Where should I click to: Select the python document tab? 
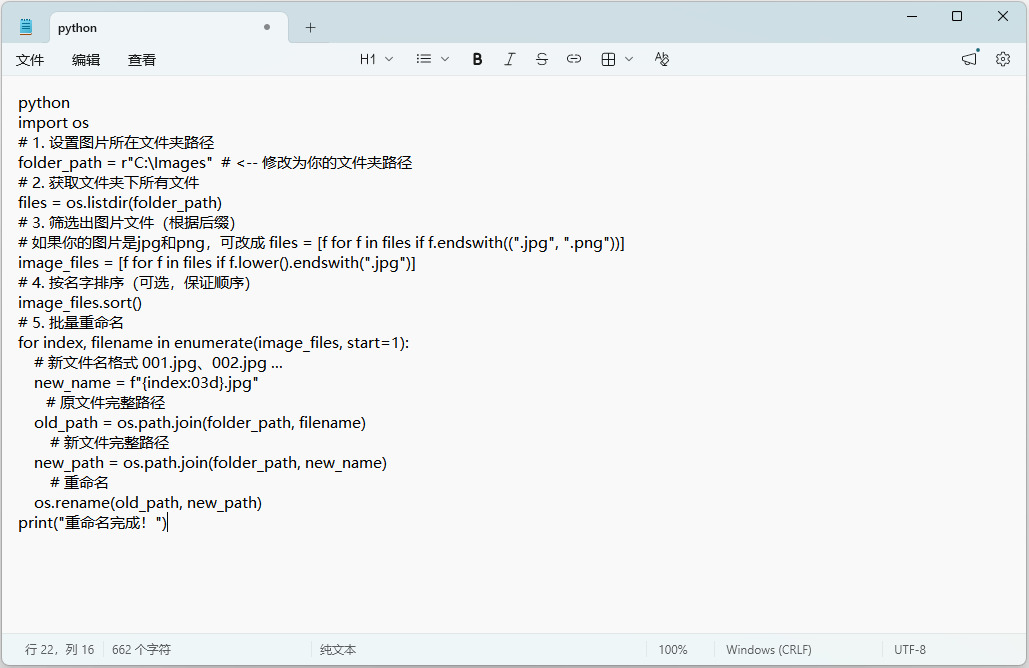[169, 28]
